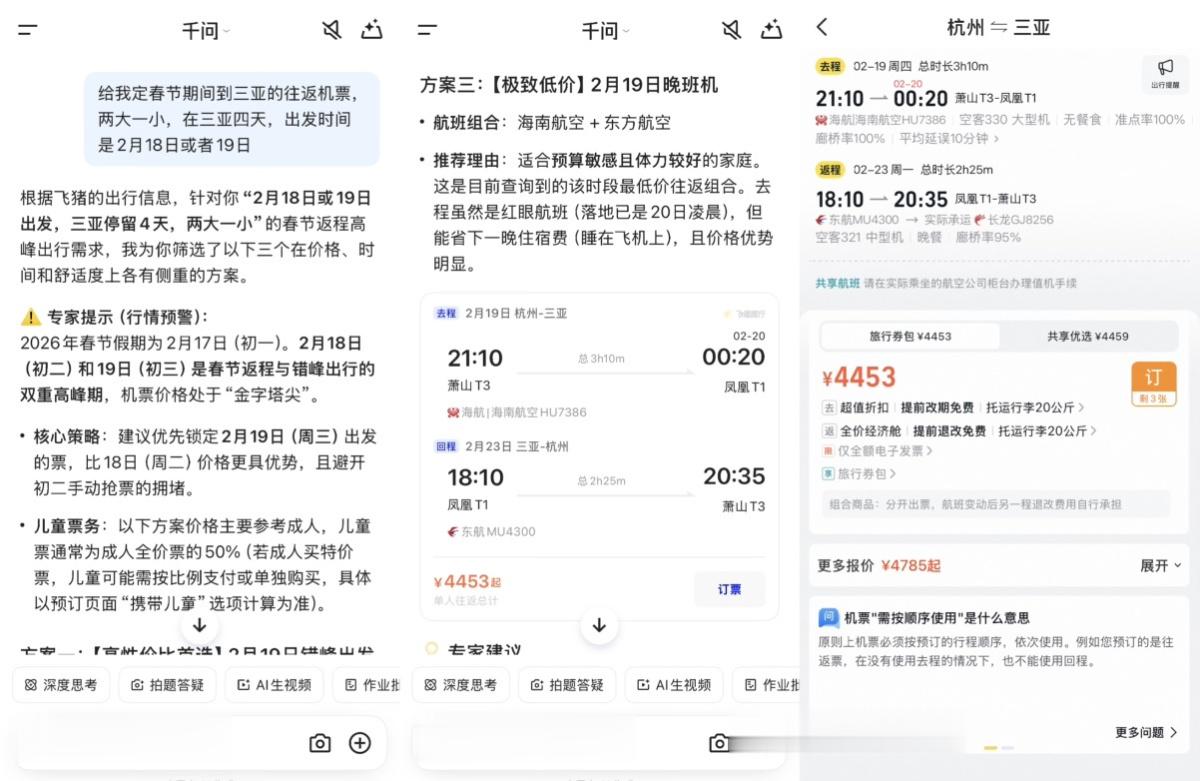Screen dimensions: 1200x781
Task: Open 千问 model dropdown on the 方案三 screen
Action: click(605, 31)
